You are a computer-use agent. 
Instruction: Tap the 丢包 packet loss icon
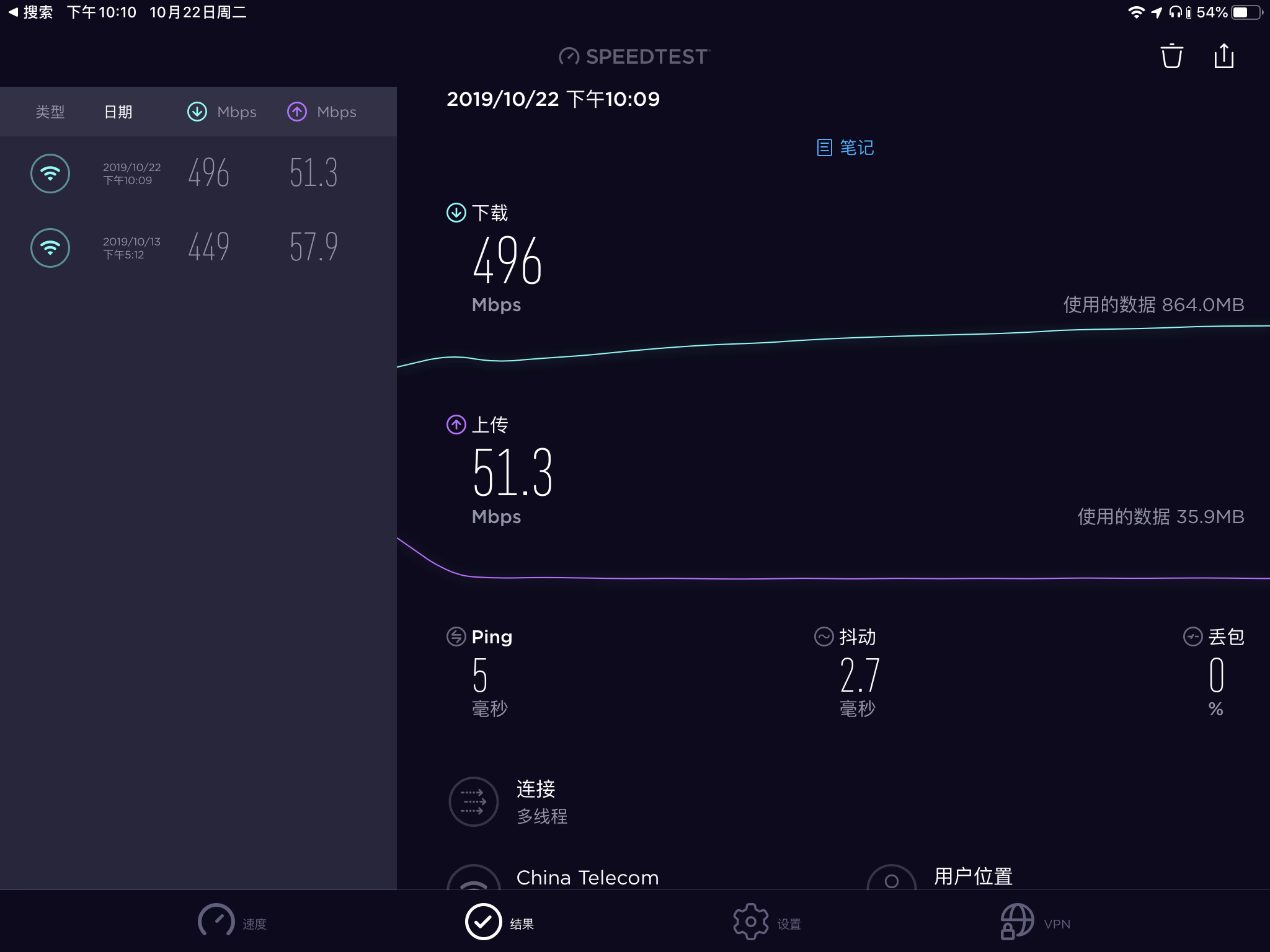pos(1192,637)
